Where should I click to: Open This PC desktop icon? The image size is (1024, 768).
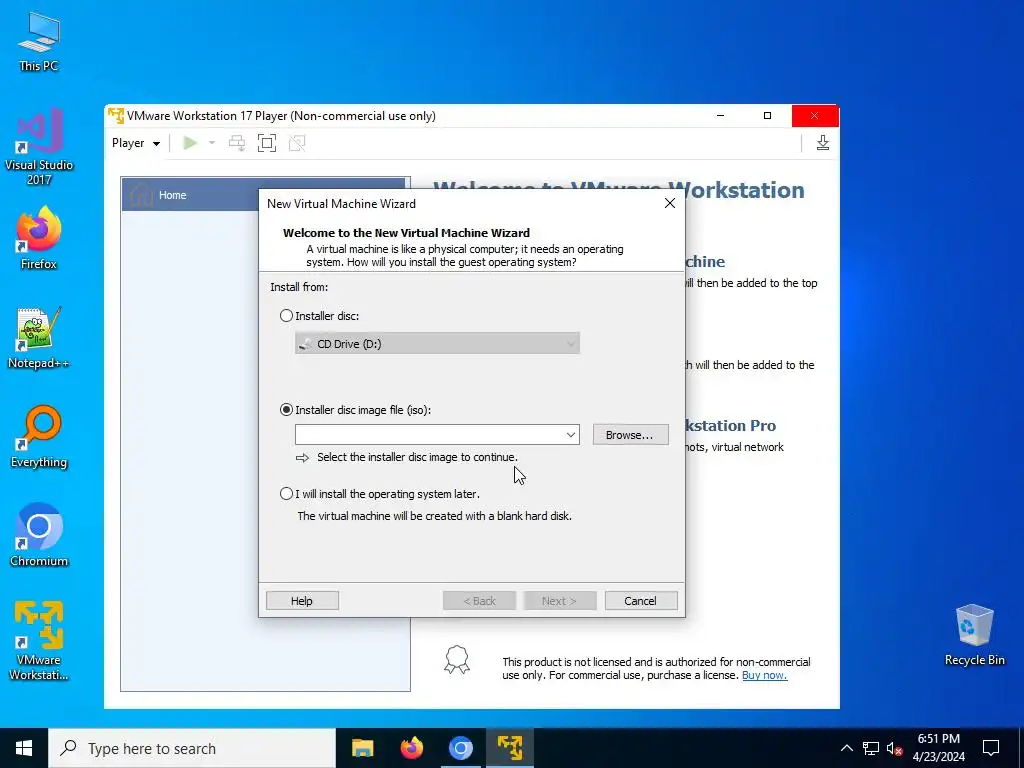click(39, 42)
